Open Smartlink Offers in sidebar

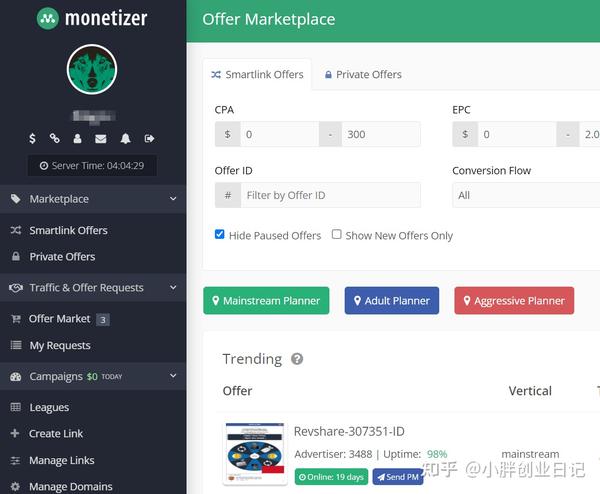pos(68,230)
